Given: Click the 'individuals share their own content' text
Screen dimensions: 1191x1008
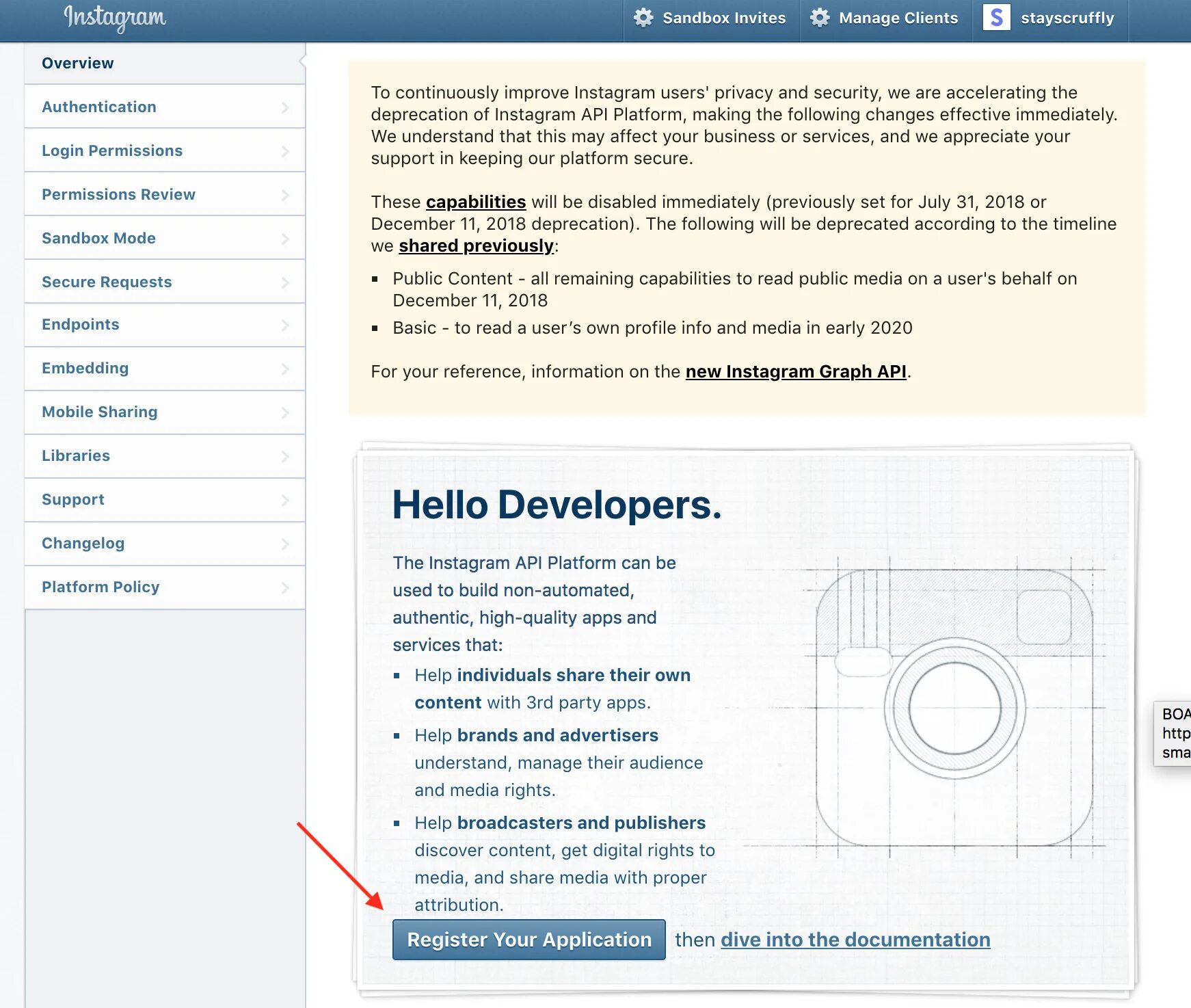Looking at the screenshot, I should pos(552,689).
